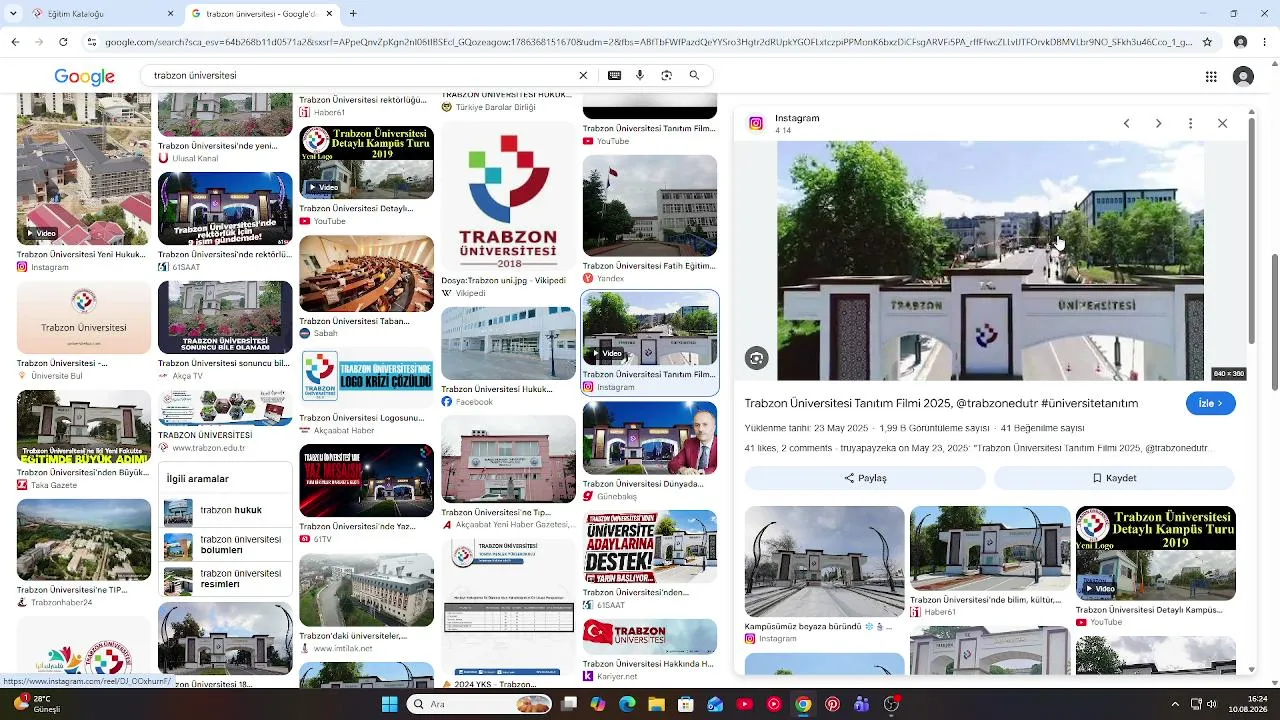Reload the current page
Screen dimensions: 1280x720
[x=63, y=42]
